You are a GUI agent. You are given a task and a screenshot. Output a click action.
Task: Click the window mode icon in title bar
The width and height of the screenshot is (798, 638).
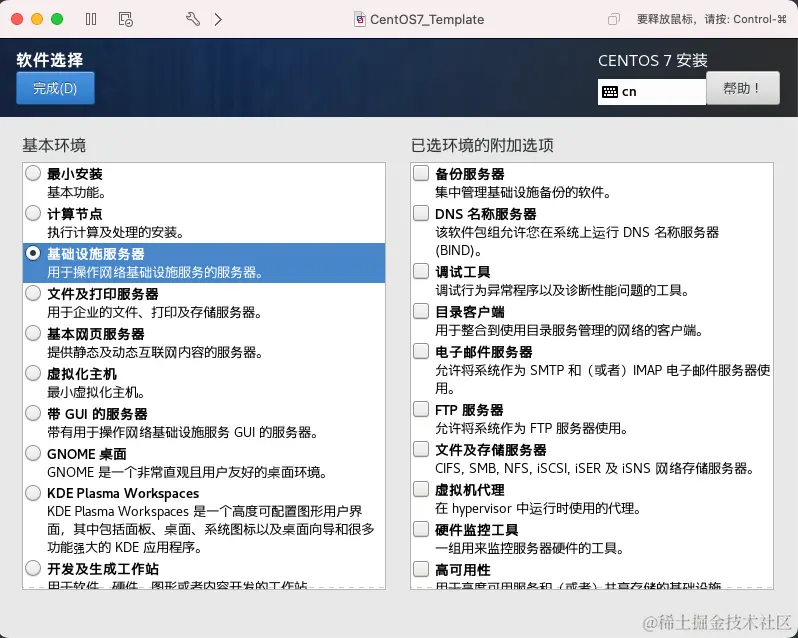[614, 19]
